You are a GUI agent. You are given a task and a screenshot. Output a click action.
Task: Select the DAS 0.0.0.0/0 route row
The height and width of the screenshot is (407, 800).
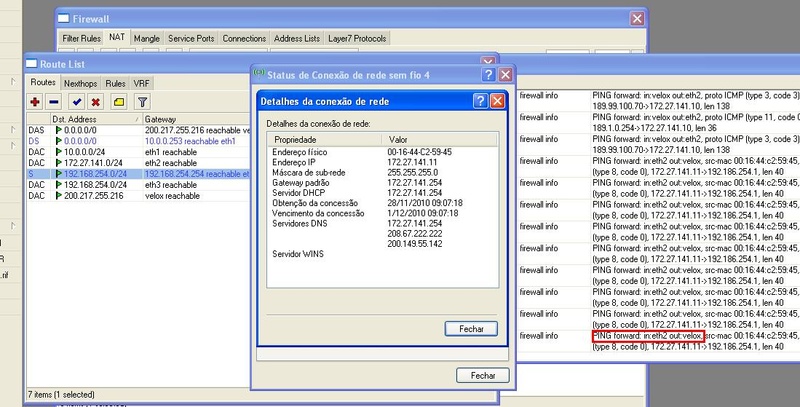pyautogui.click(x=138, y=130)
